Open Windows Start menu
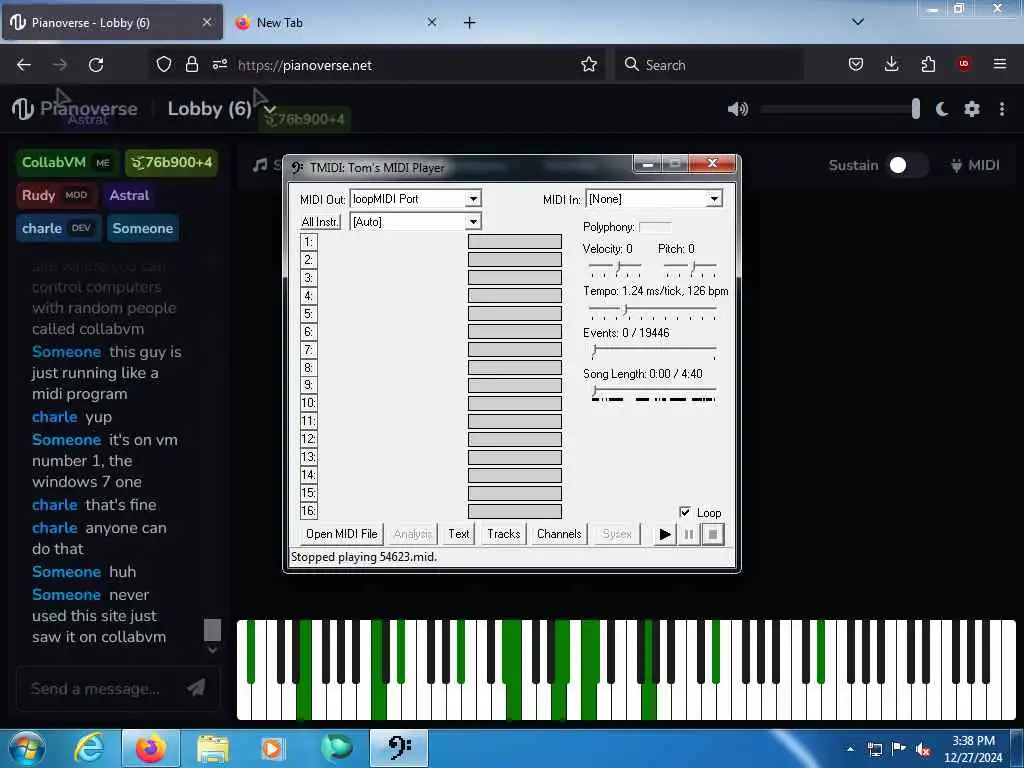 [x=26, y=748]
